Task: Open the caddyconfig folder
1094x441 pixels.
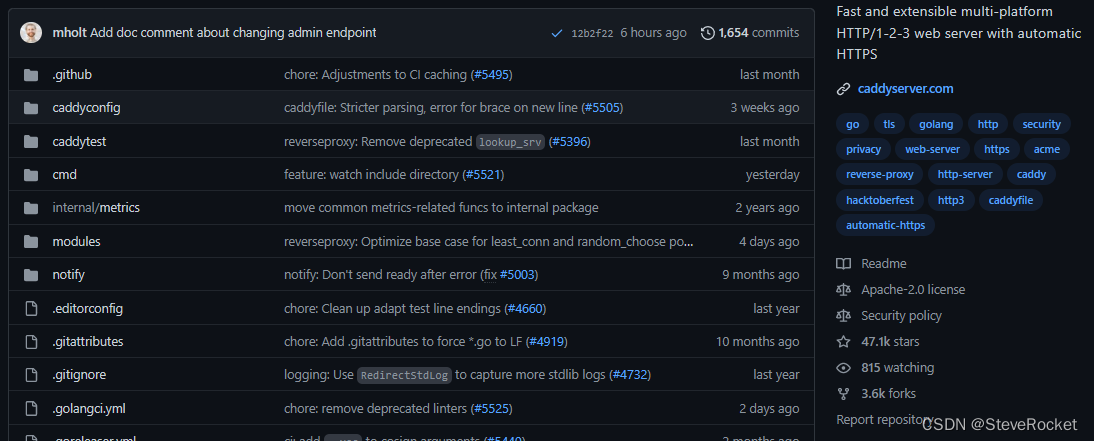Action: click(87, 108)
